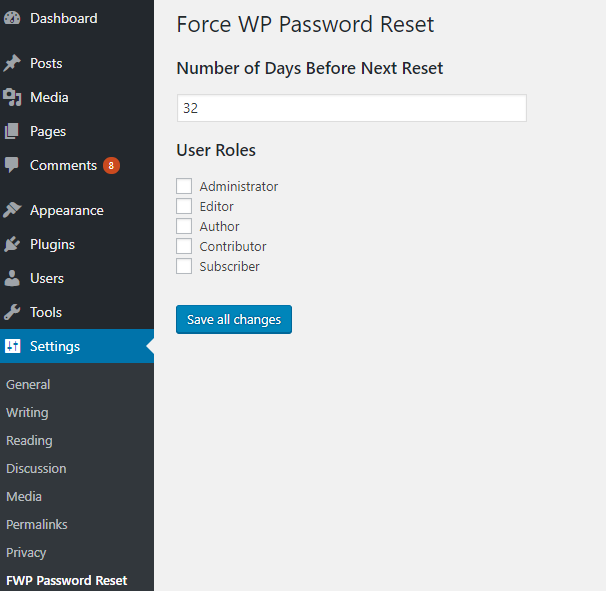Click the Author label text
The height and width of the screenshot is (591, 606).
(220, 227)
